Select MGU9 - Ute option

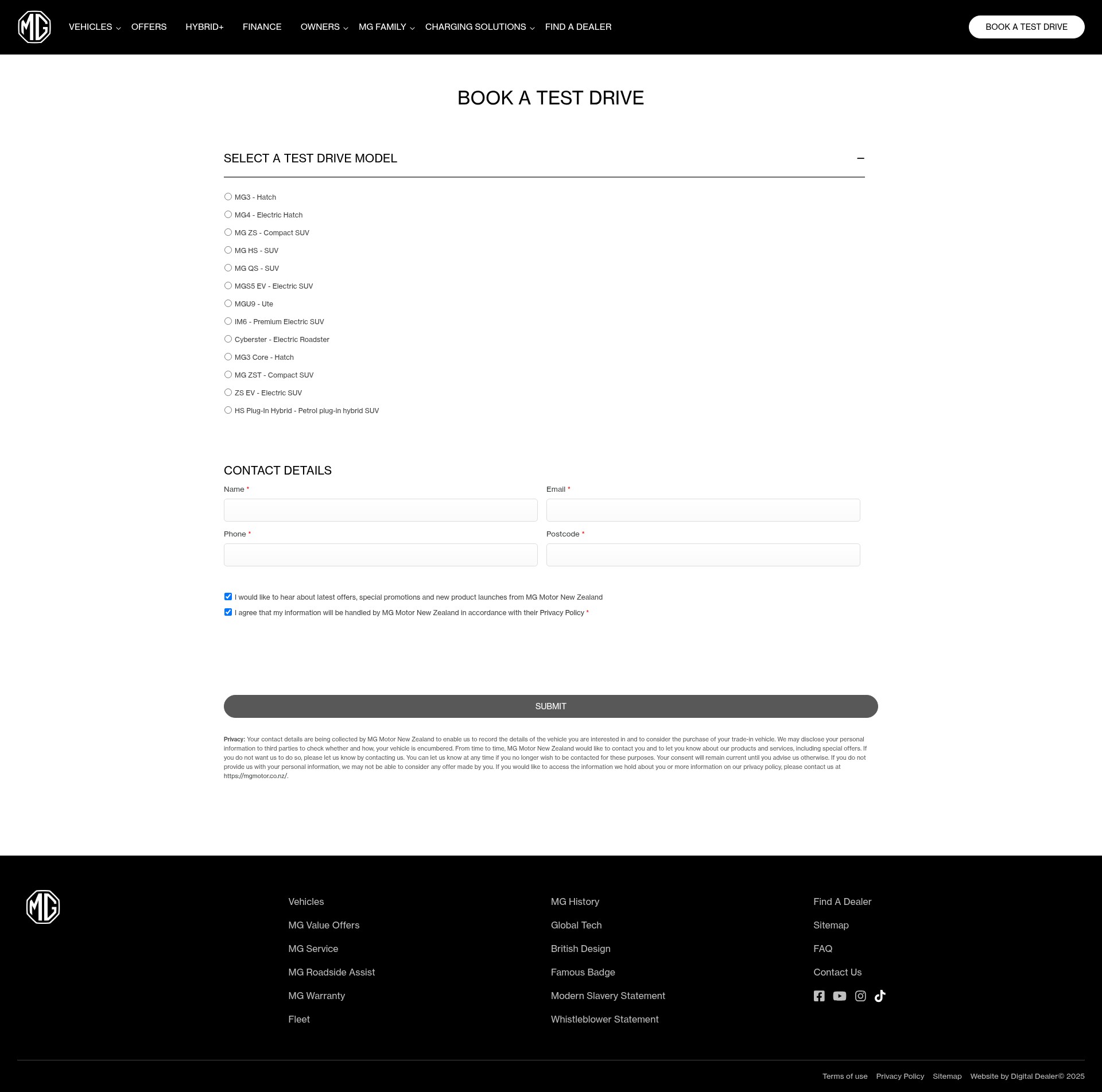click(228, 304)
